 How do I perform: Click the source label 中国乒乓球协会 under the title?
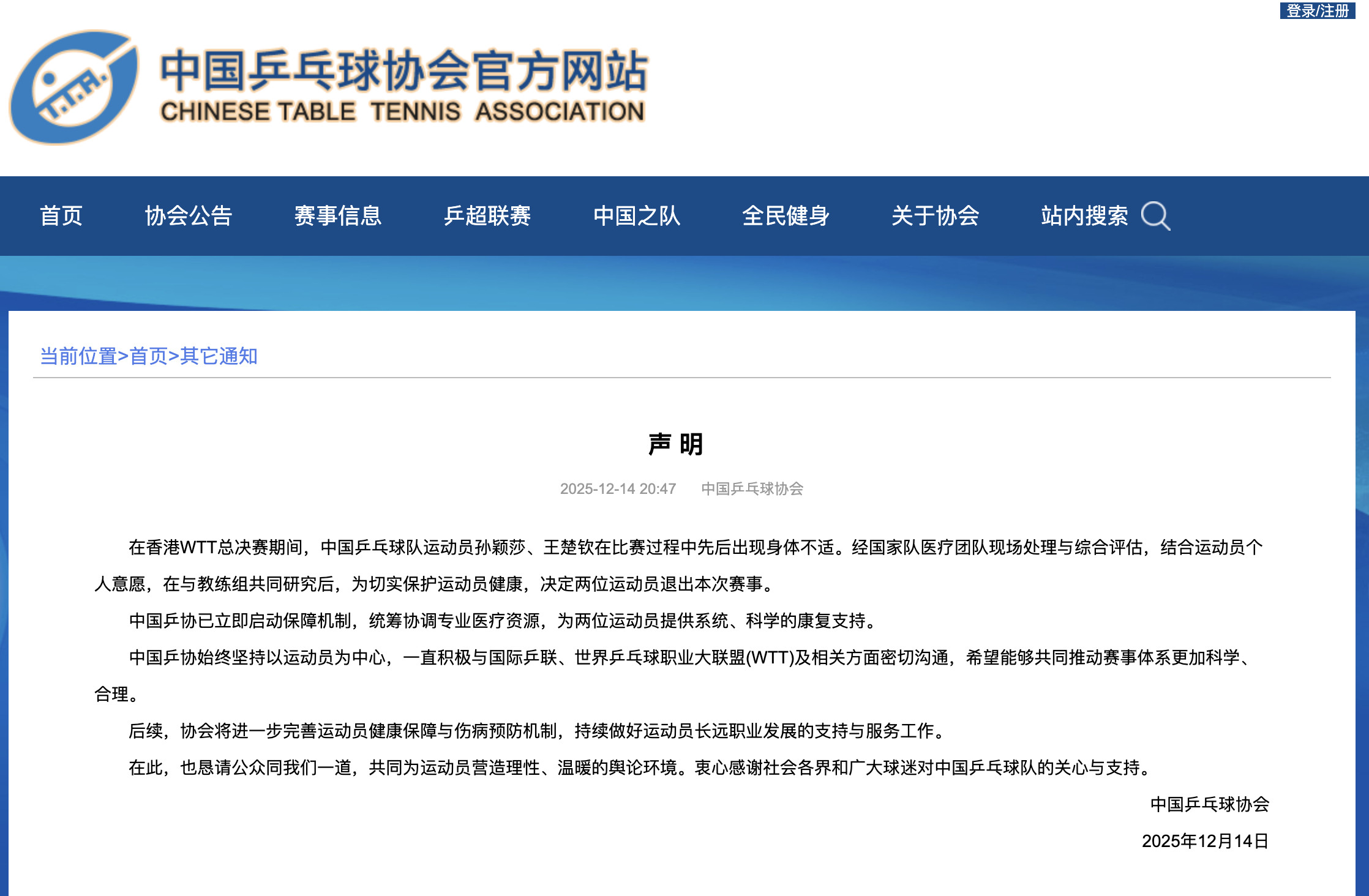coord(753,489)
